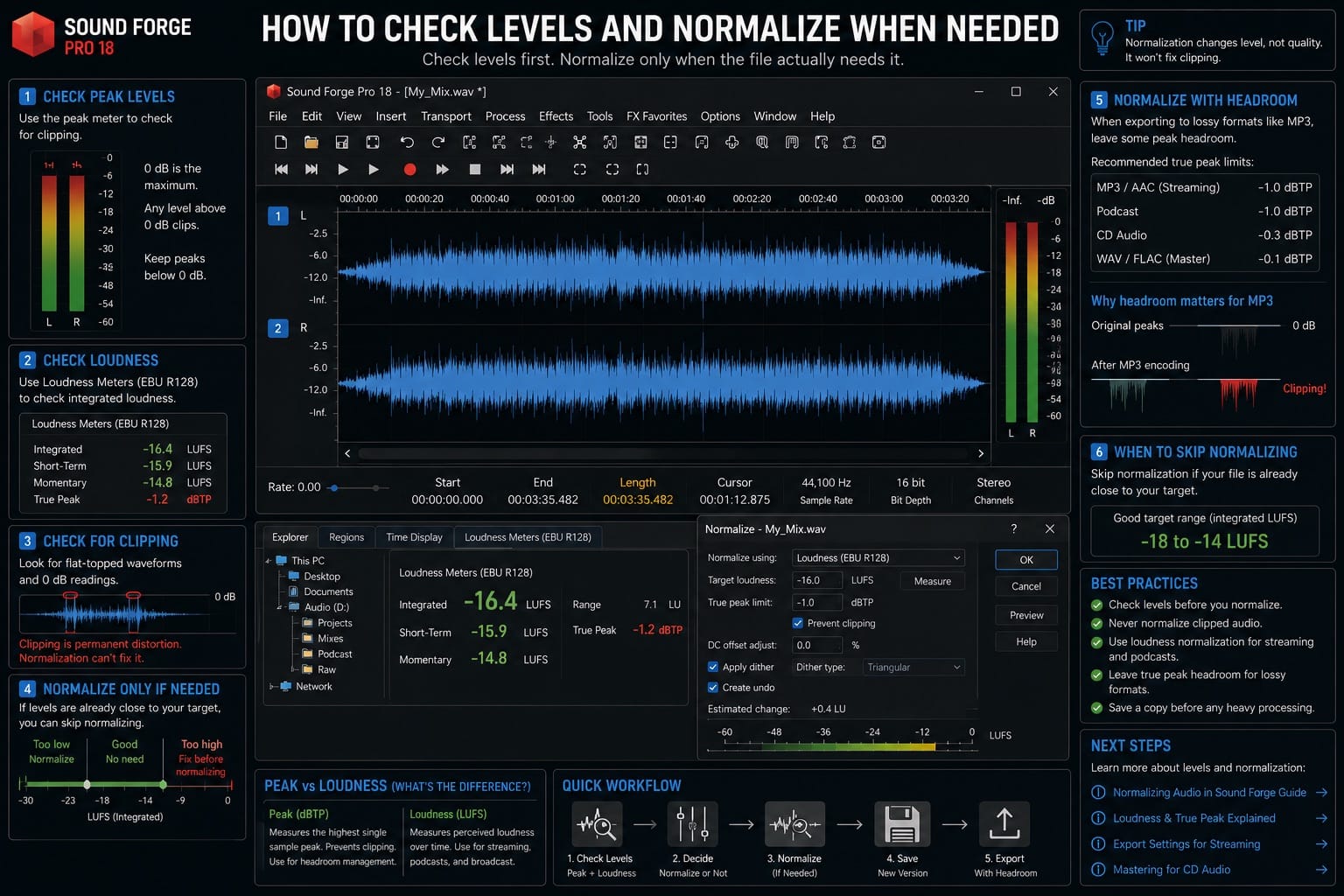Click the square Stop transport button
The height and width of the screenshot is (896, 1344).
pos(475,170)
